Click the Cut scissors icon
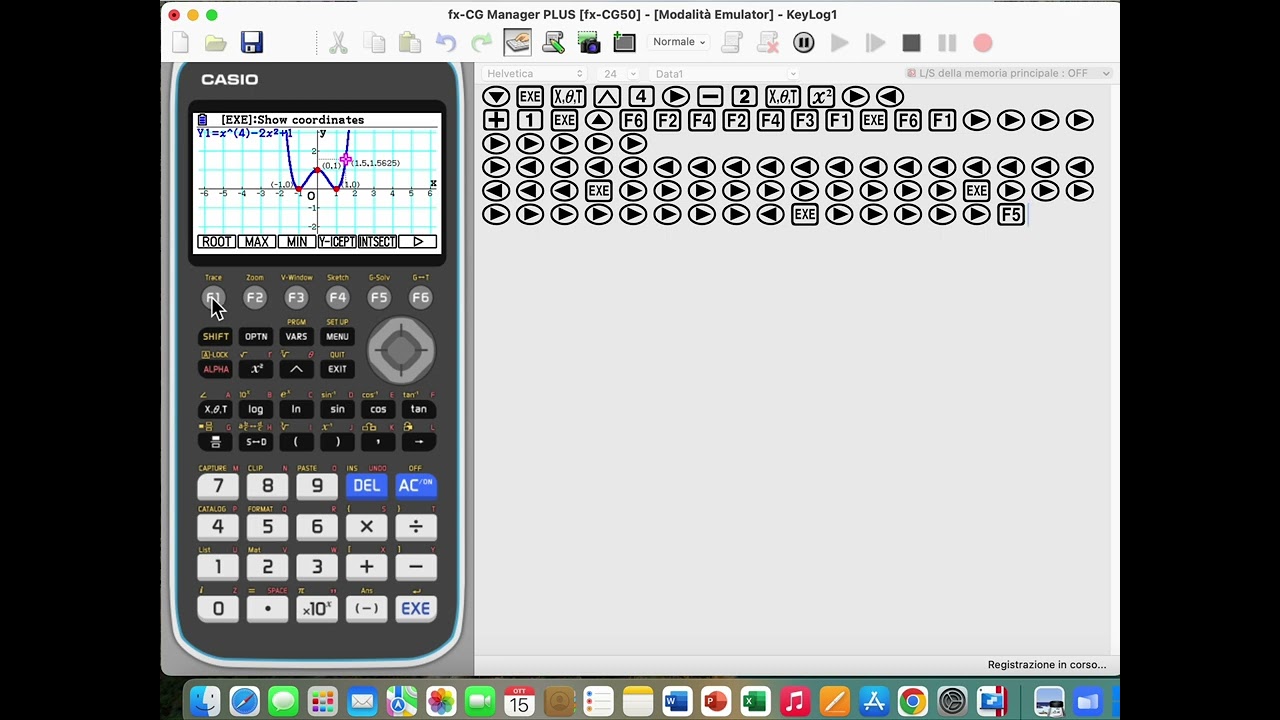Viewport: 1280px width, 720px height. tap(338, 43)
